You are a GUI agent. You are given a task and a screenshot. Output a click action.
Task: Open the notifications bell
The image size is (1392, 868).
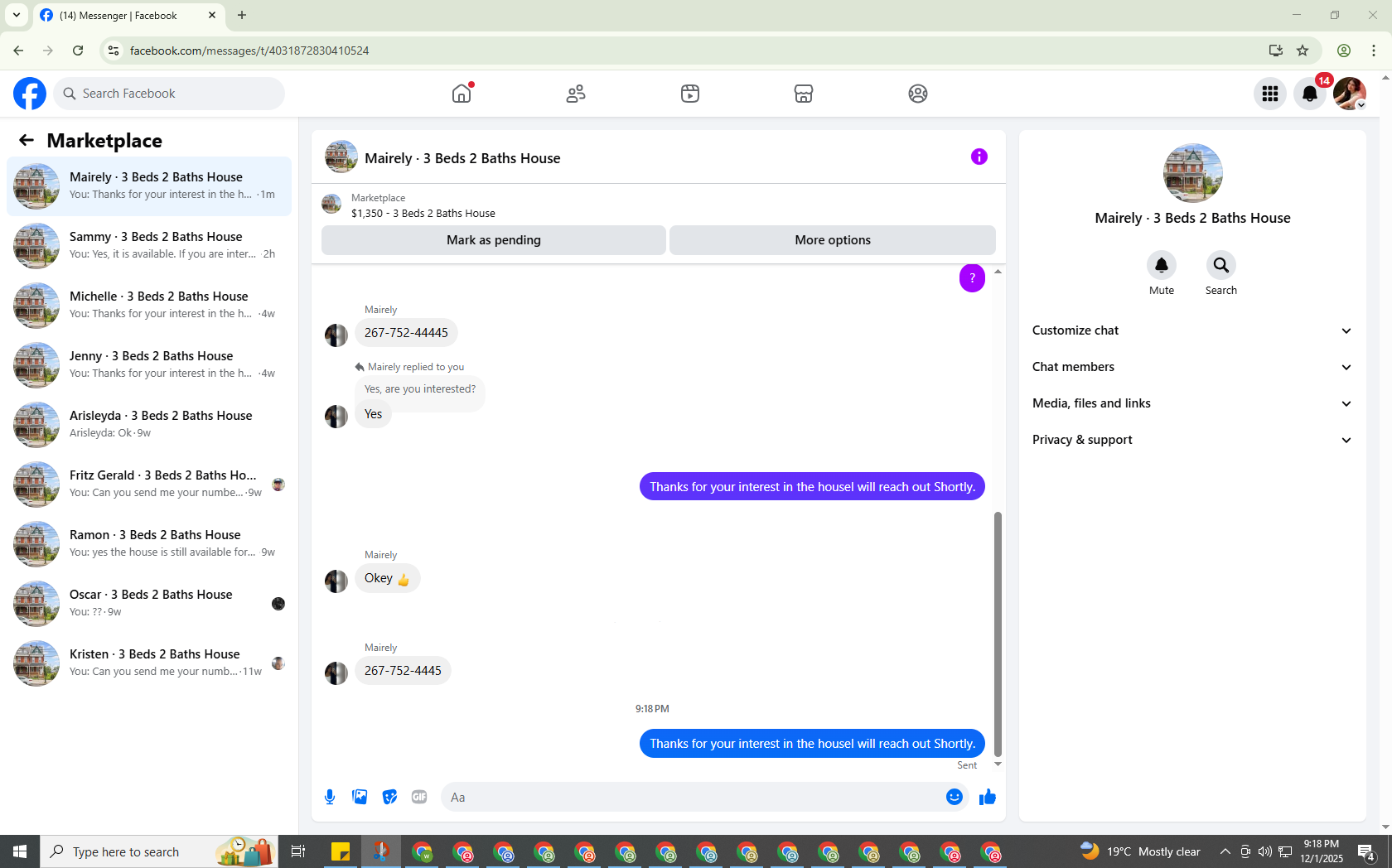[x=1310, y=94]
